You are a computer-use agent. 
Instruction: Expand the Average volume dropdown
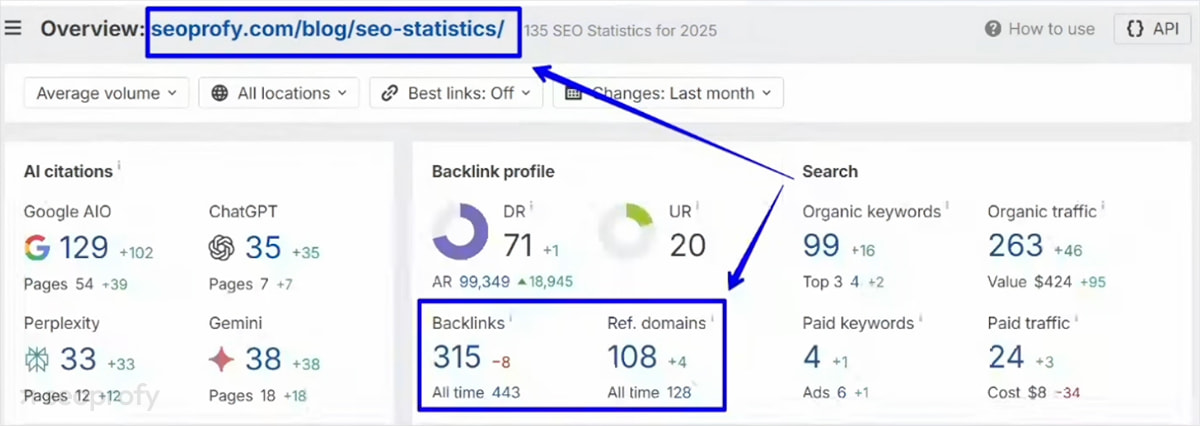click(x=106, y=93)
